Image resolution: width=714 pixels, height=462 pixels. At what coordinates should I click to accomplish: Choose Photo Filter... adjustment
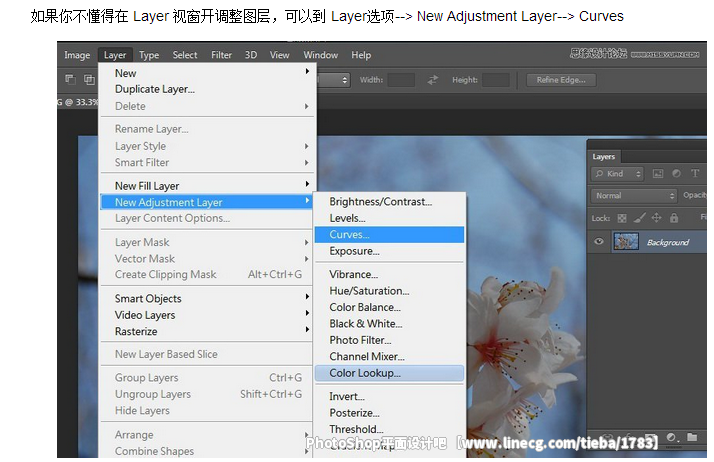click(389, 340)
